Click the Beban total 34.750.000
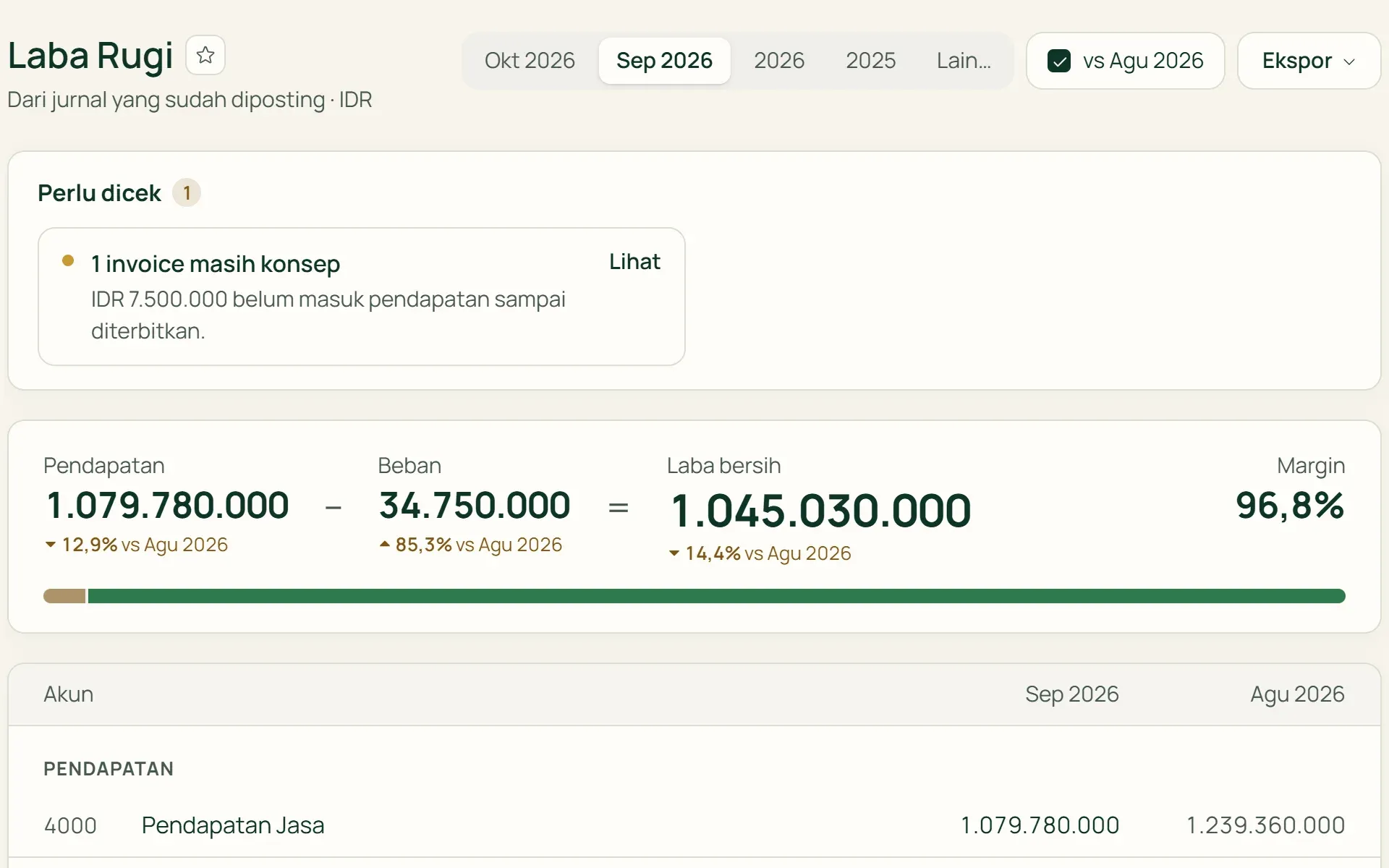 click(x=475, y=505)
